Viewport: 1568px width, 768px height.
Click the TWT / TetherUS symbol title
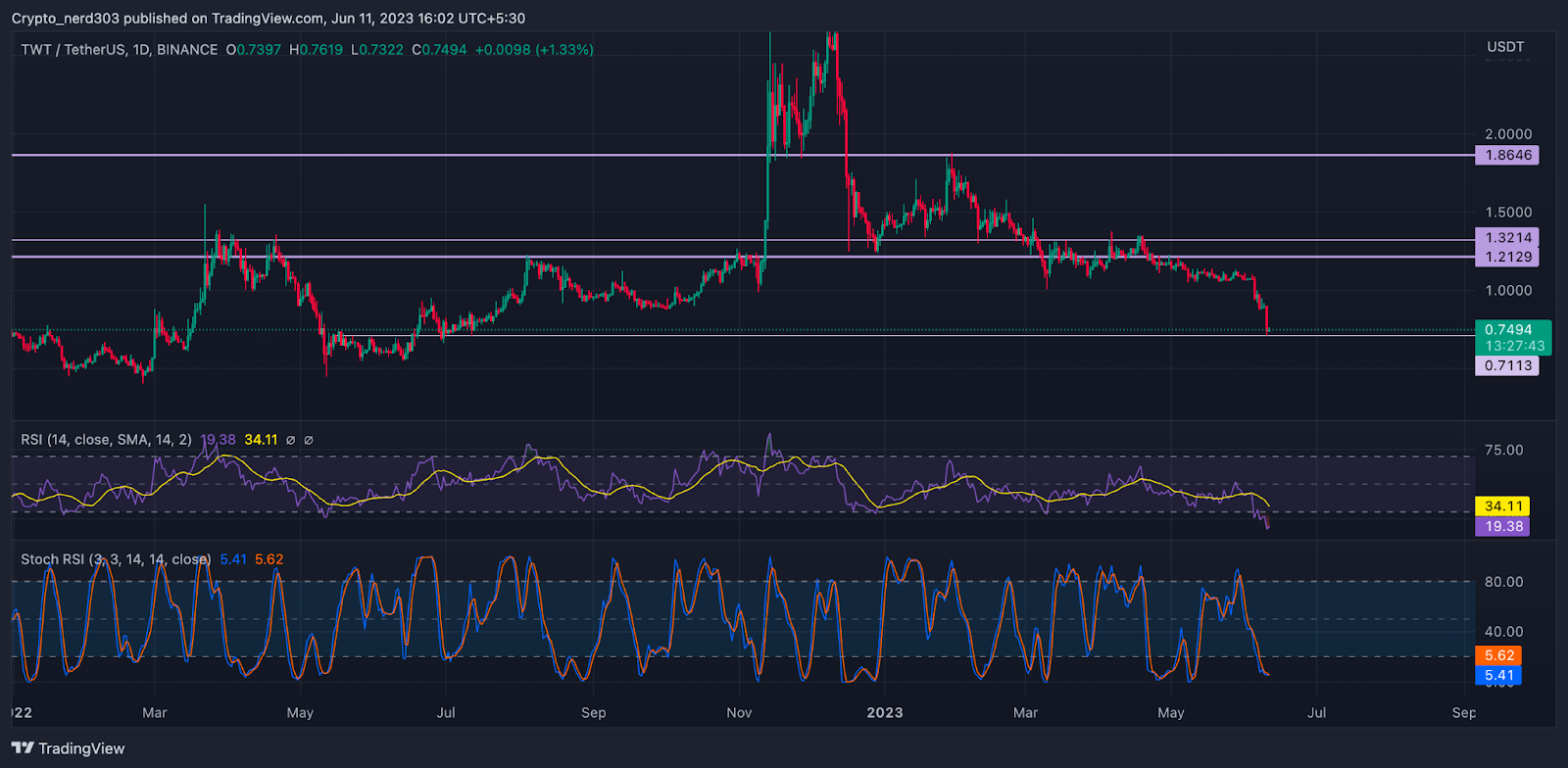[x=120, y=49]
